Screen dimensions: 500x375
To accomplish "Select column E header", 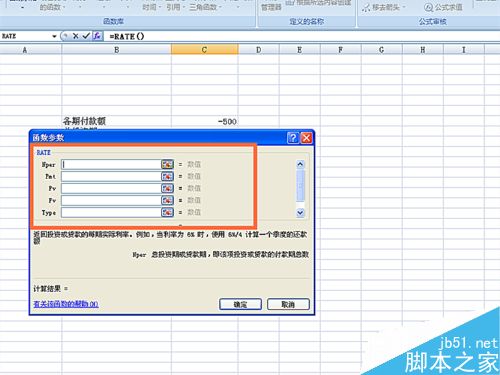I will (300, 50).
